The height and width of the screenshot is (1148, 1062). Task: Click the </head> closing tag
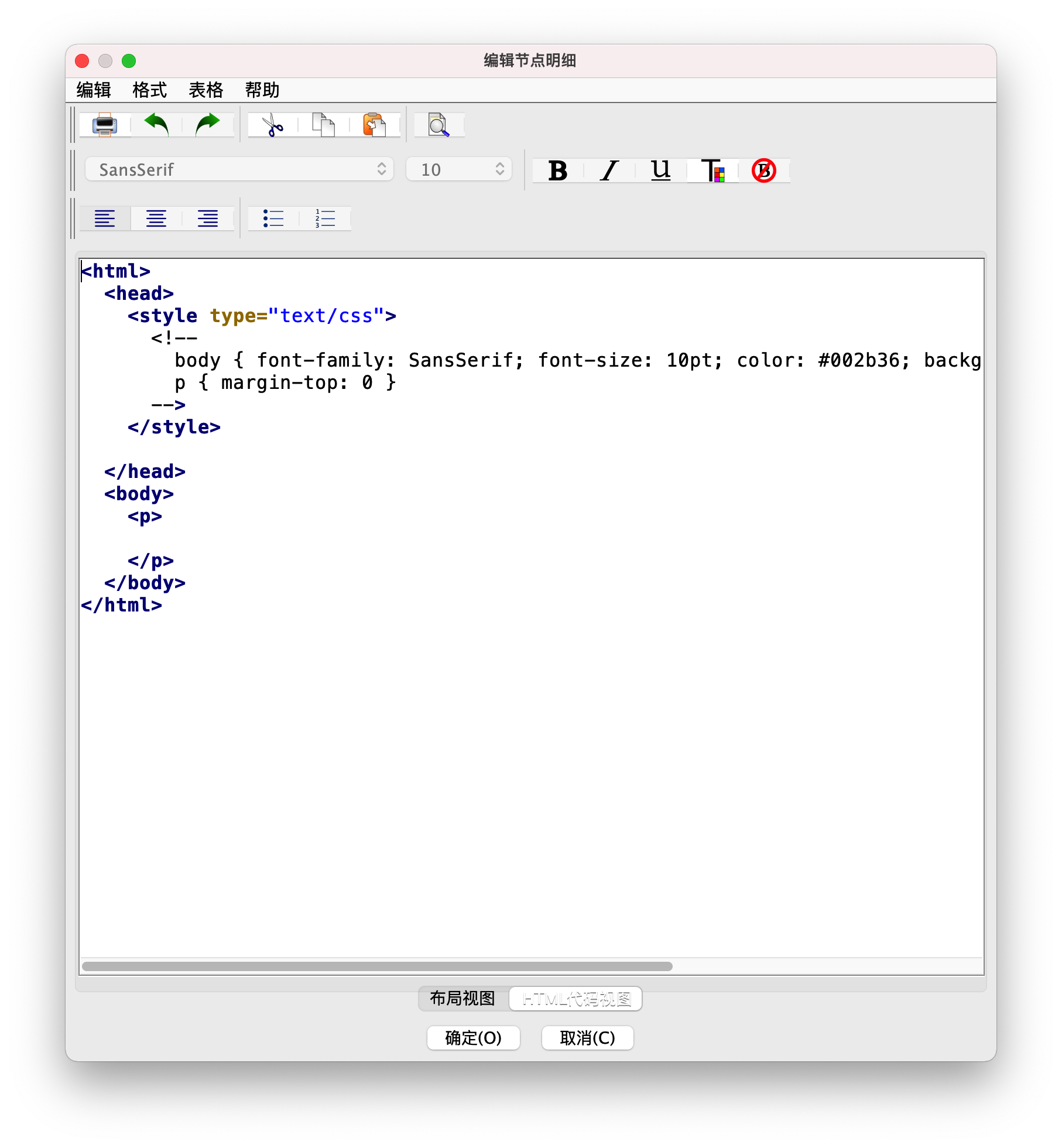pos(145,471)
